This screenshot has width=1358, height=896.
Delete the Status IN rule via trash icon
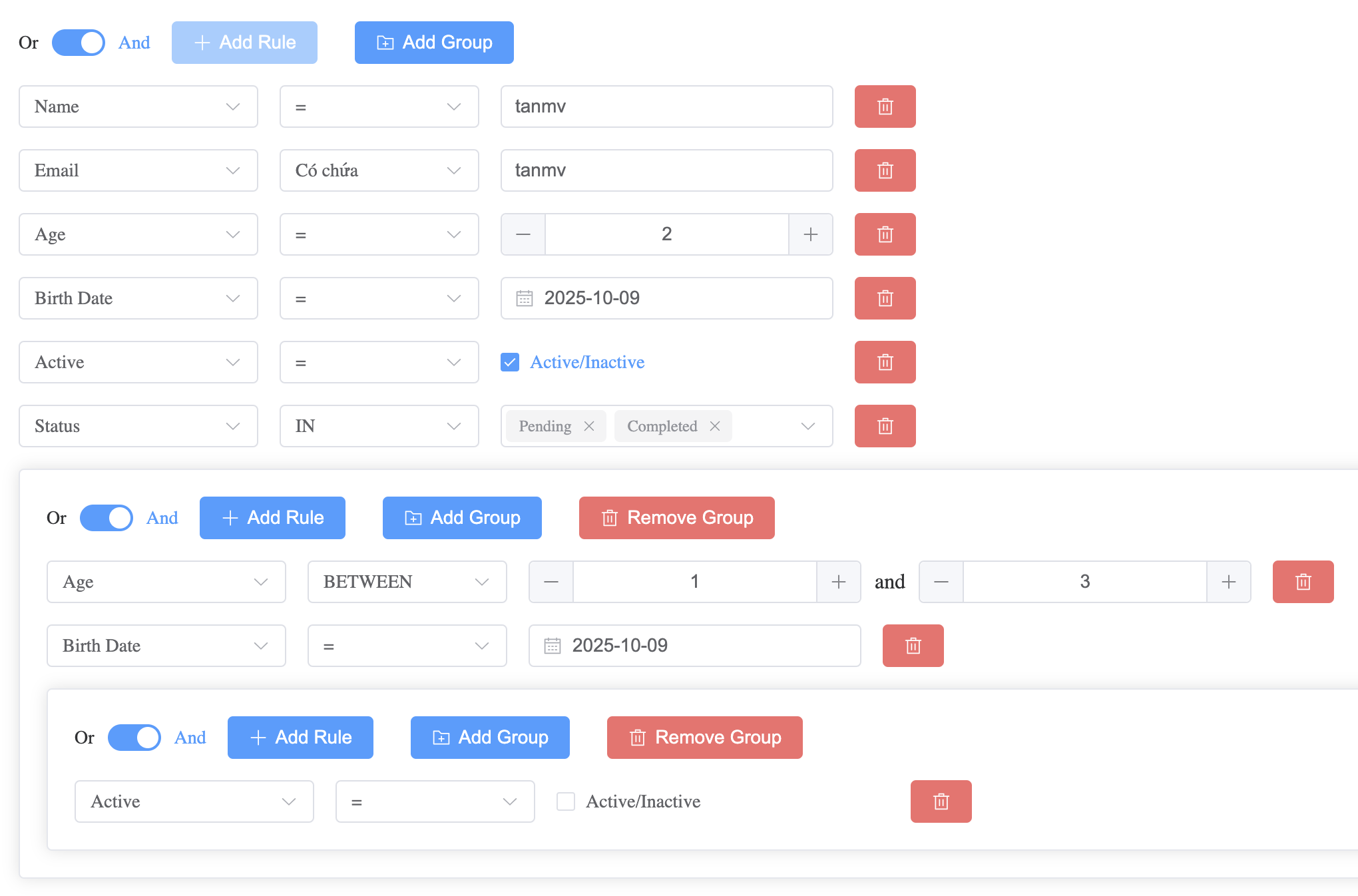coord(885,426)
